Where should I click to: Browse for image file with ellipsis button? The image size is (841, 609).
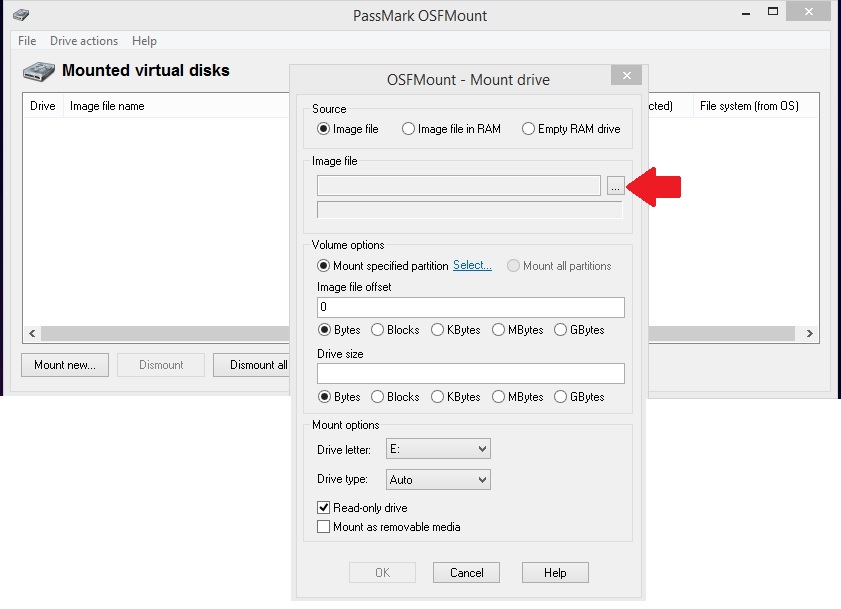pos(615,186)
